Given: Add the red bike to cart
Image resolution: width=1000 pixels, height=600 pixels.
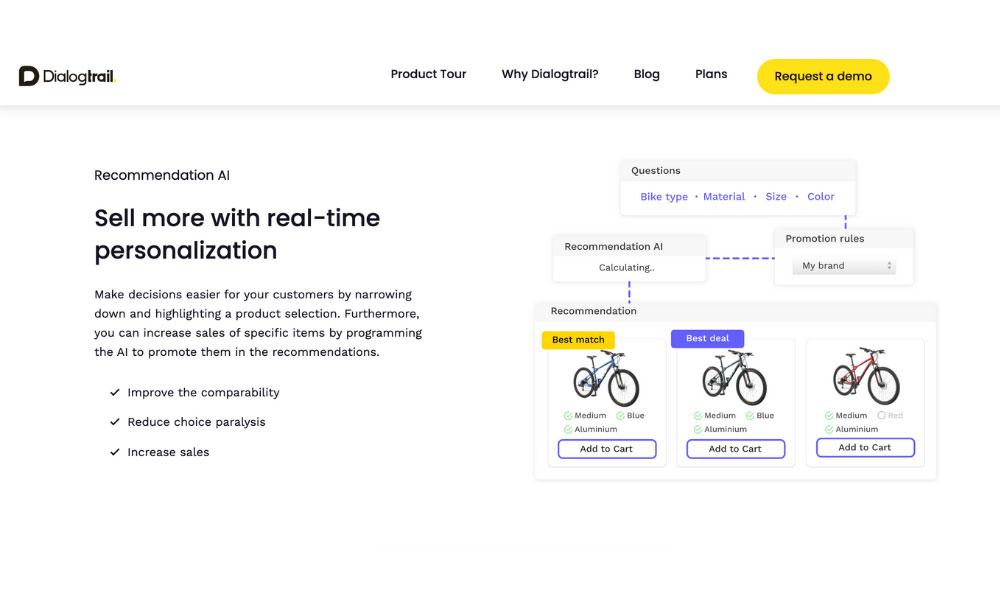Looking at the screenshot, I should pyautogui.click(x=865, y=448).
